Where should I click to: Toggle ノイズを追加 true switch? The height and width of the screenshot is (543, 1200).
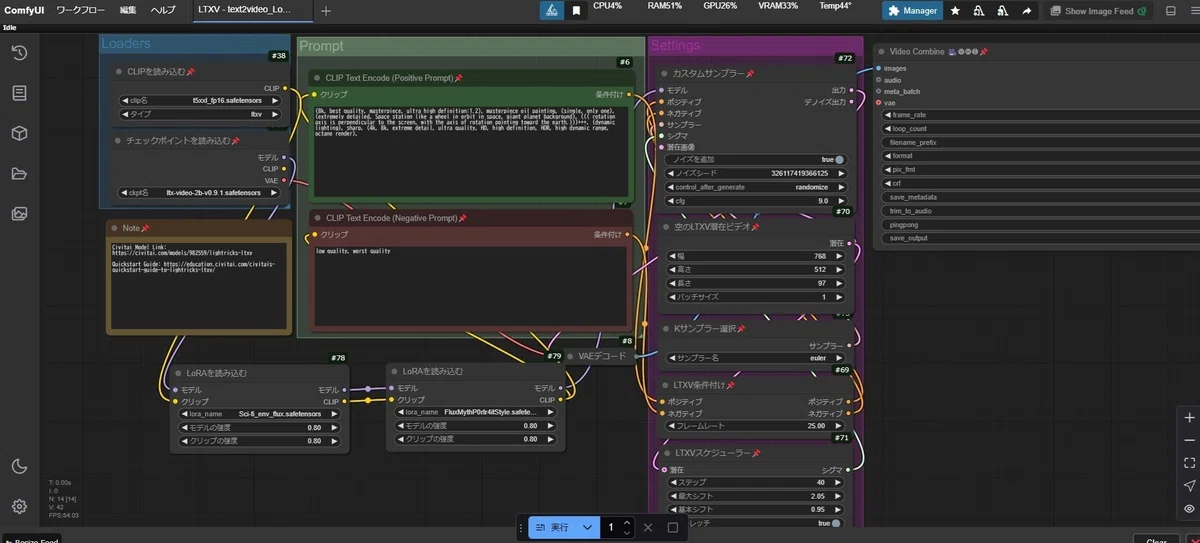(839, 160)
